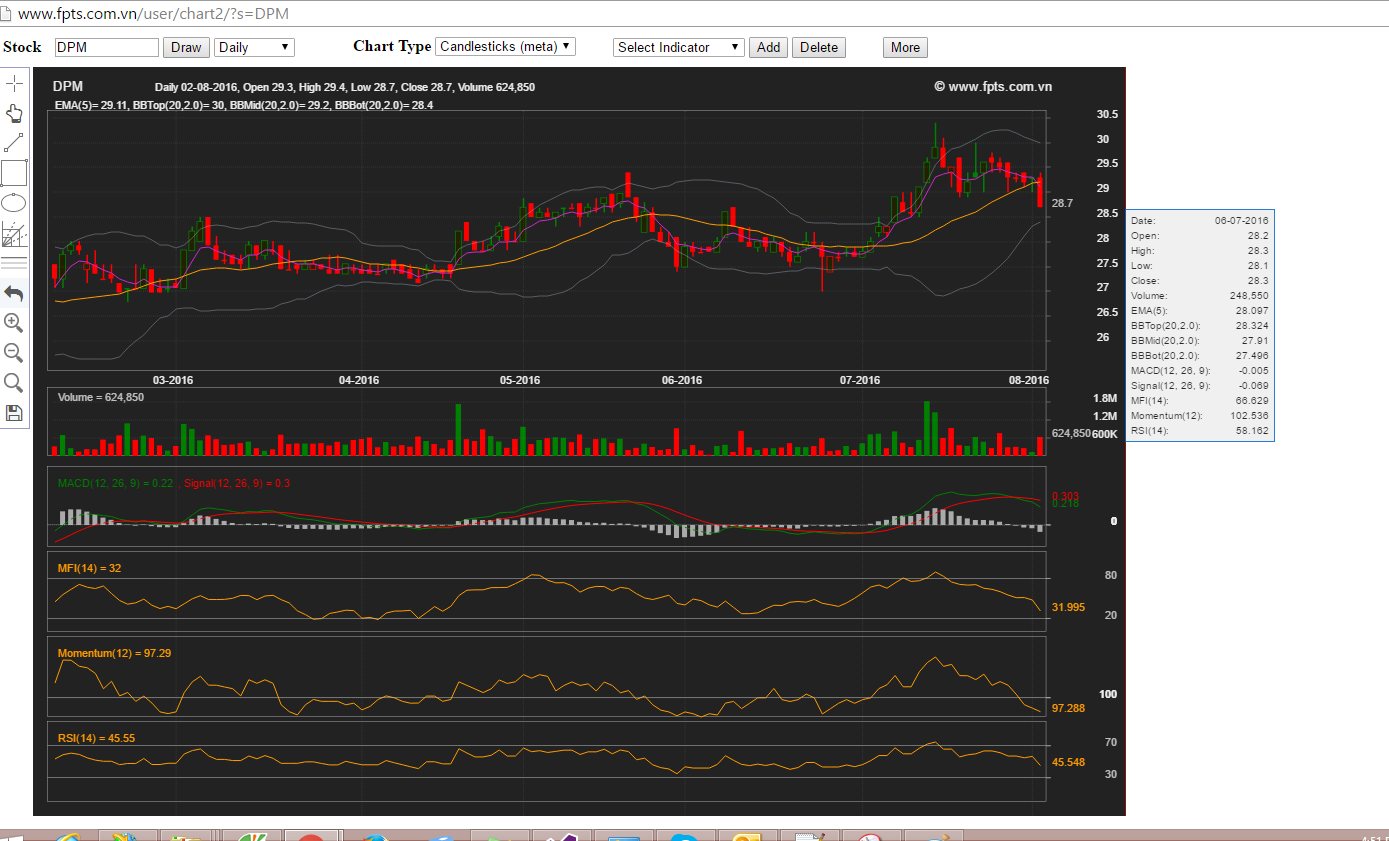Zoom in using the plus magnifier
The width and height of the screenshot is (1389, 841).
coord(14,322)
